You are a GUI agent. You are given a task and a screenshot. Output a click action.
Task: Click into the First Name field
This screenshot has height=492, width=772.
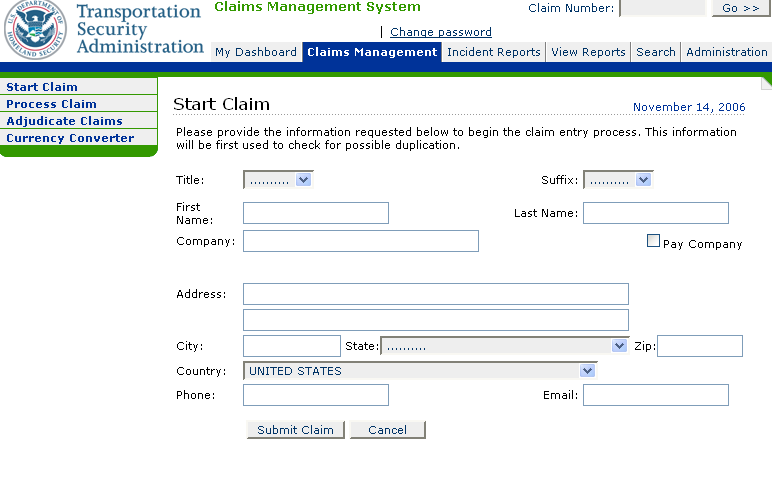316,213
